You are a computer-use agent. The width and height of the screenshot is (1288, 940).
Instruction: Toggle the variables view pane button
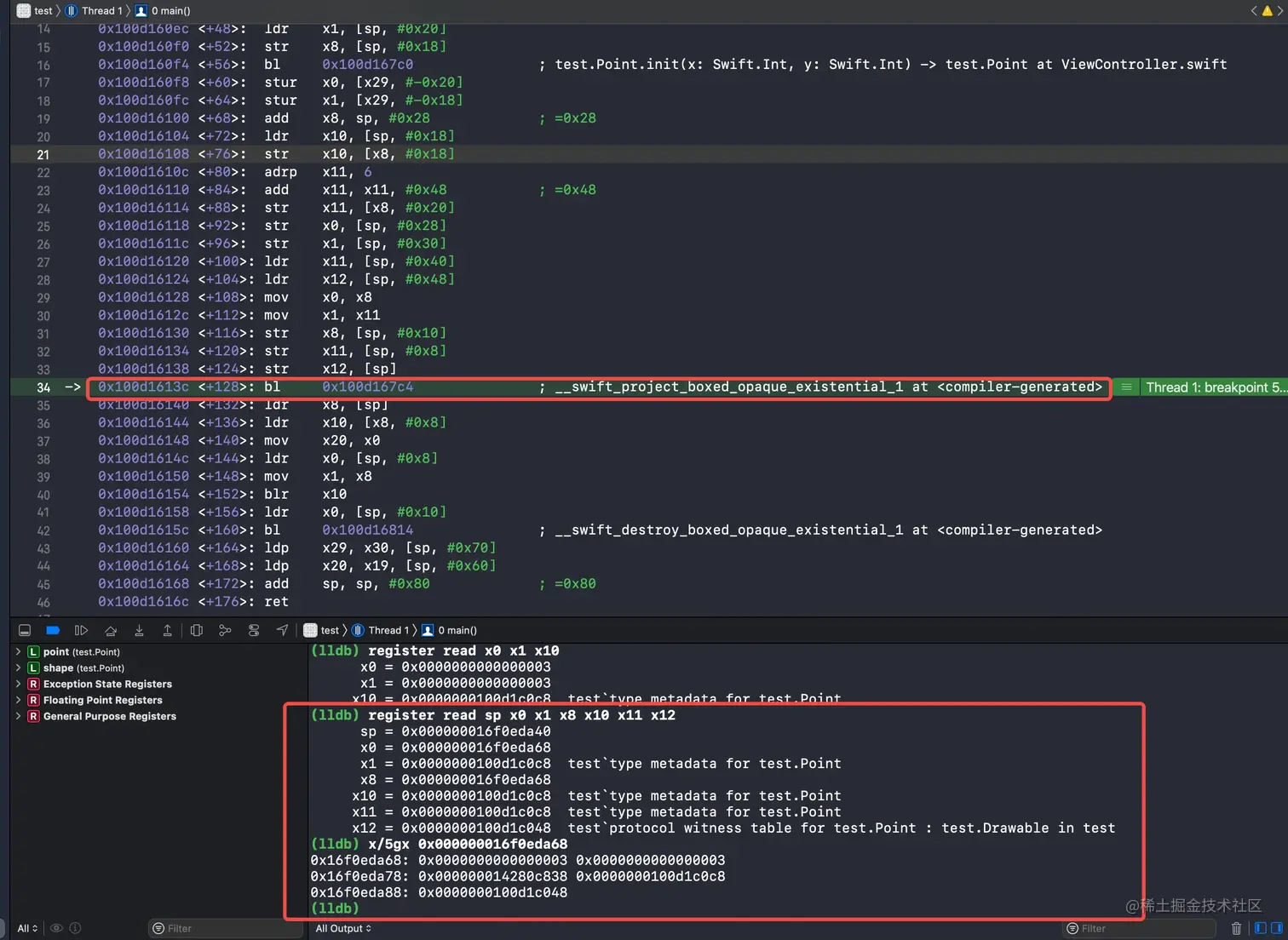1261,928
